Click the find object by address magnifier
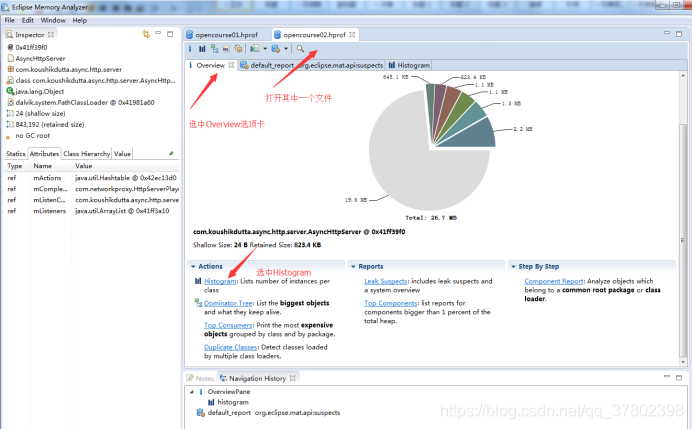 pos(300,49)
